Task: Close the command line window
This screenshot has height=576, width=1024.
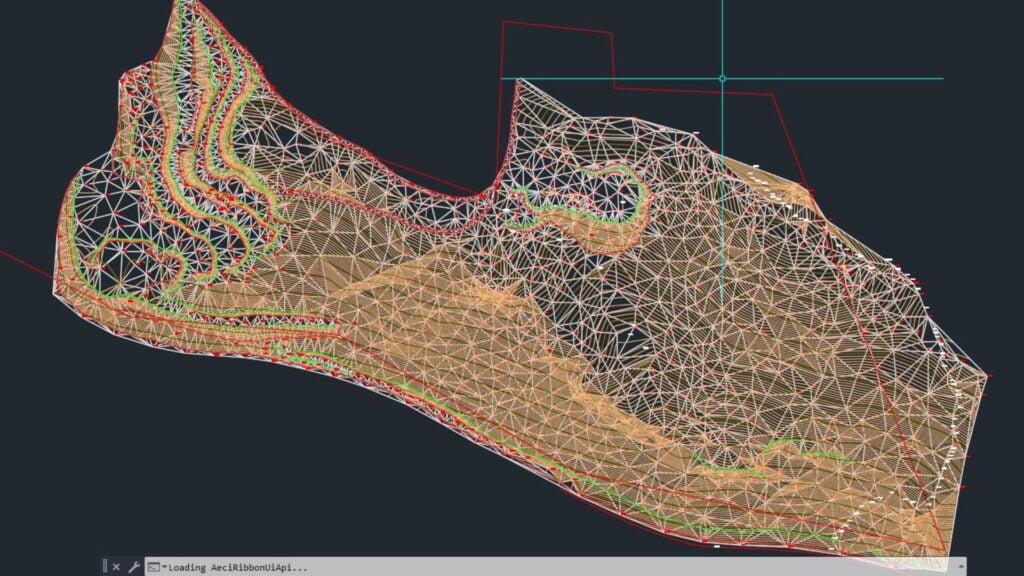Action: point(116,567)
